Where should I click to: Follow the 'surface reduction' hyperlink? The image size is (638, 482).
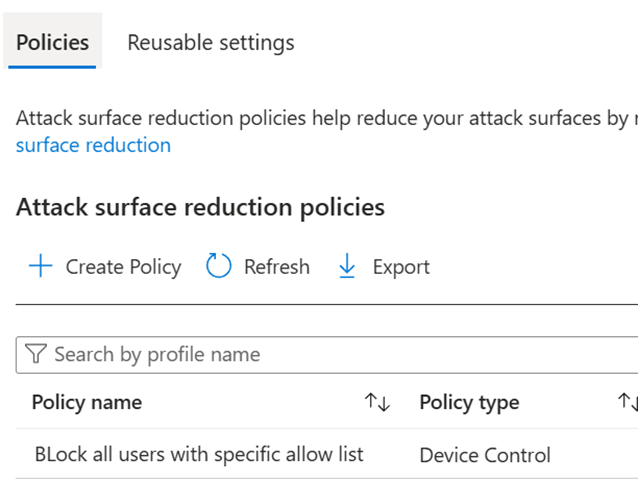[x=93, y=145]
